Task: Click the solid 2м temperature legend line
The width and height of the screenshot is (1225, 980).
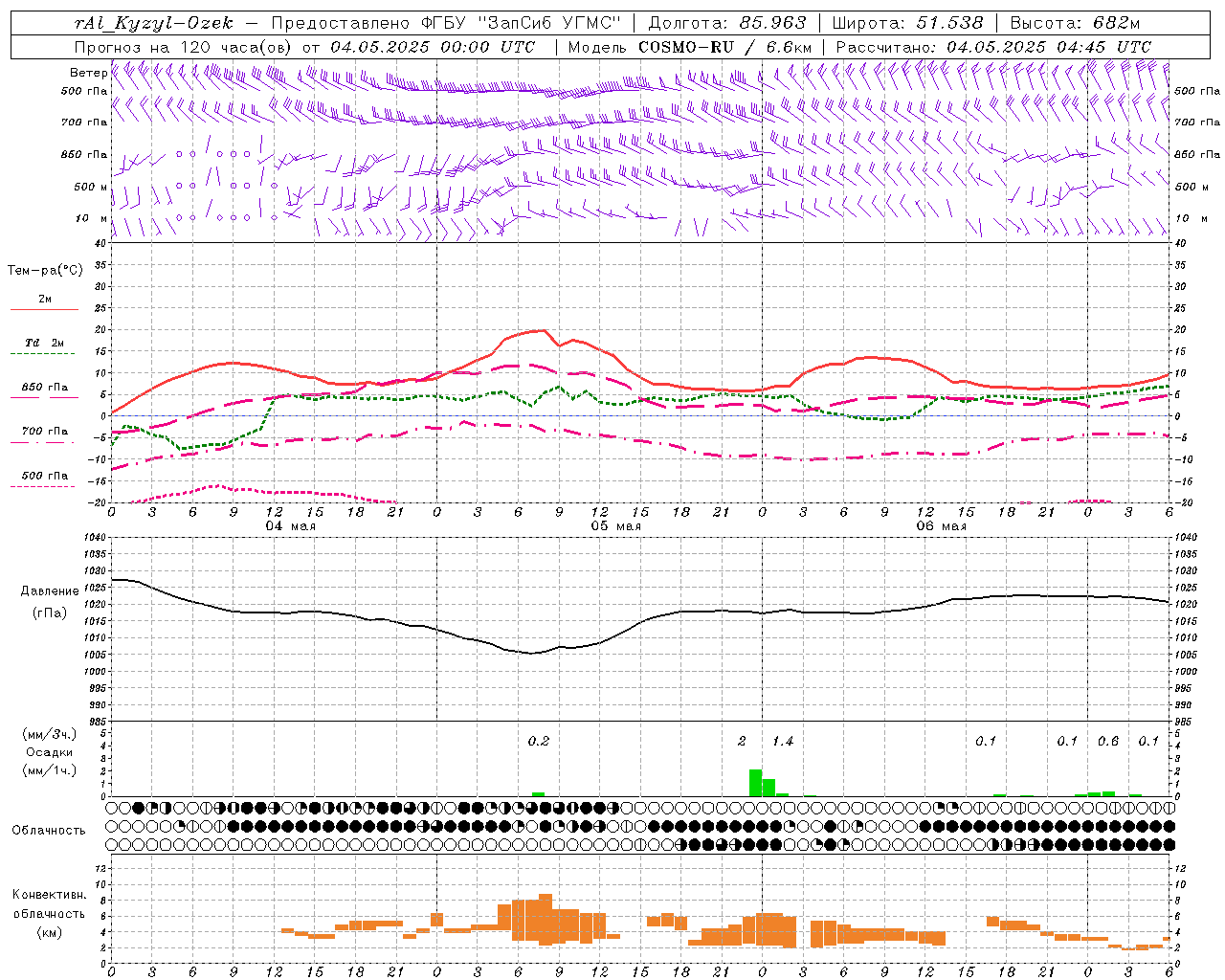Action: tap(44, 310)
